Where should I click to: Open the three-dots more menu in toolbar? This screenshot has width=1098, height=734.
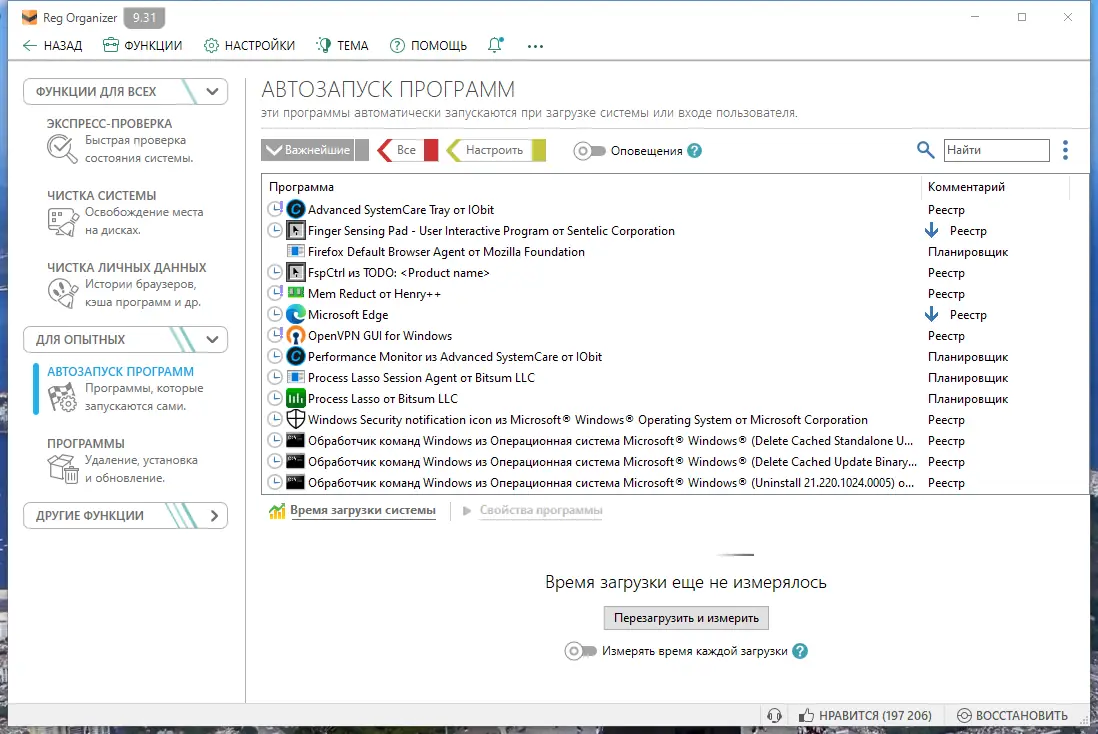tap(535, 46)
